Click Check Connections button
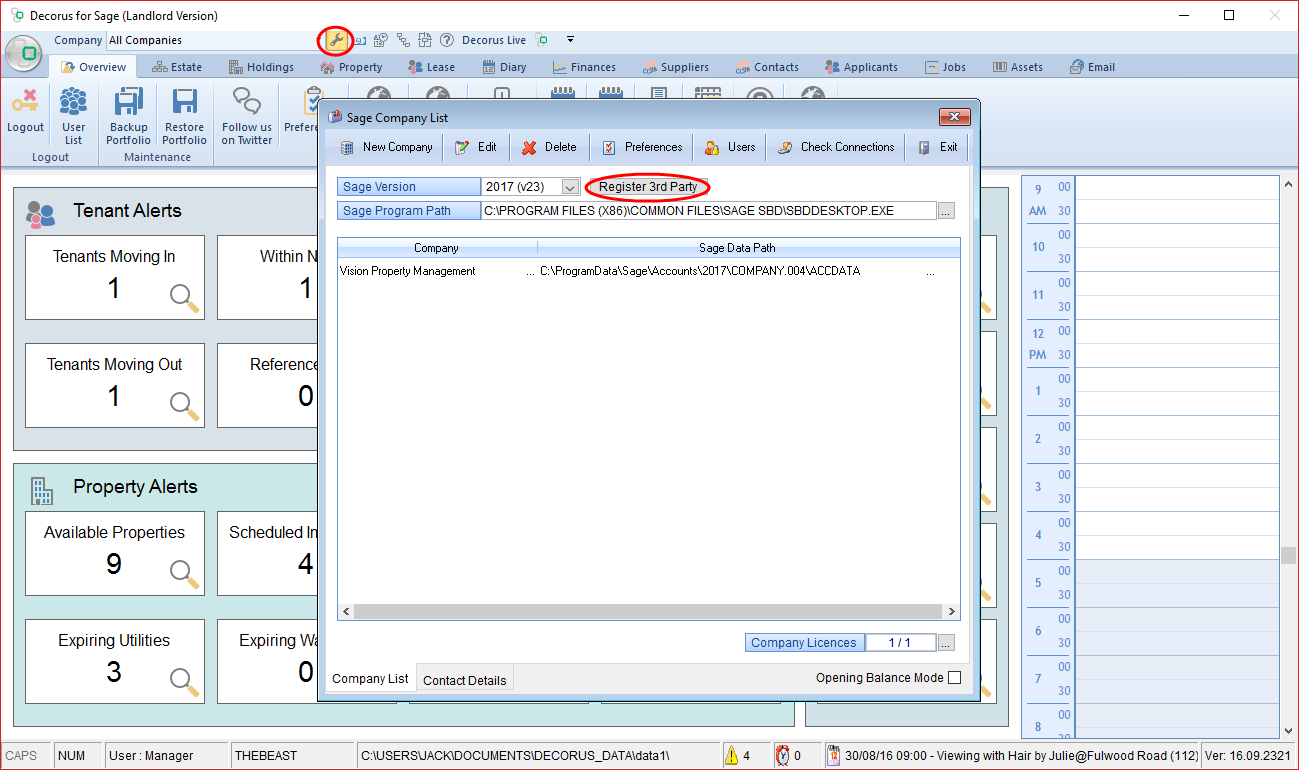 [836, 147]
